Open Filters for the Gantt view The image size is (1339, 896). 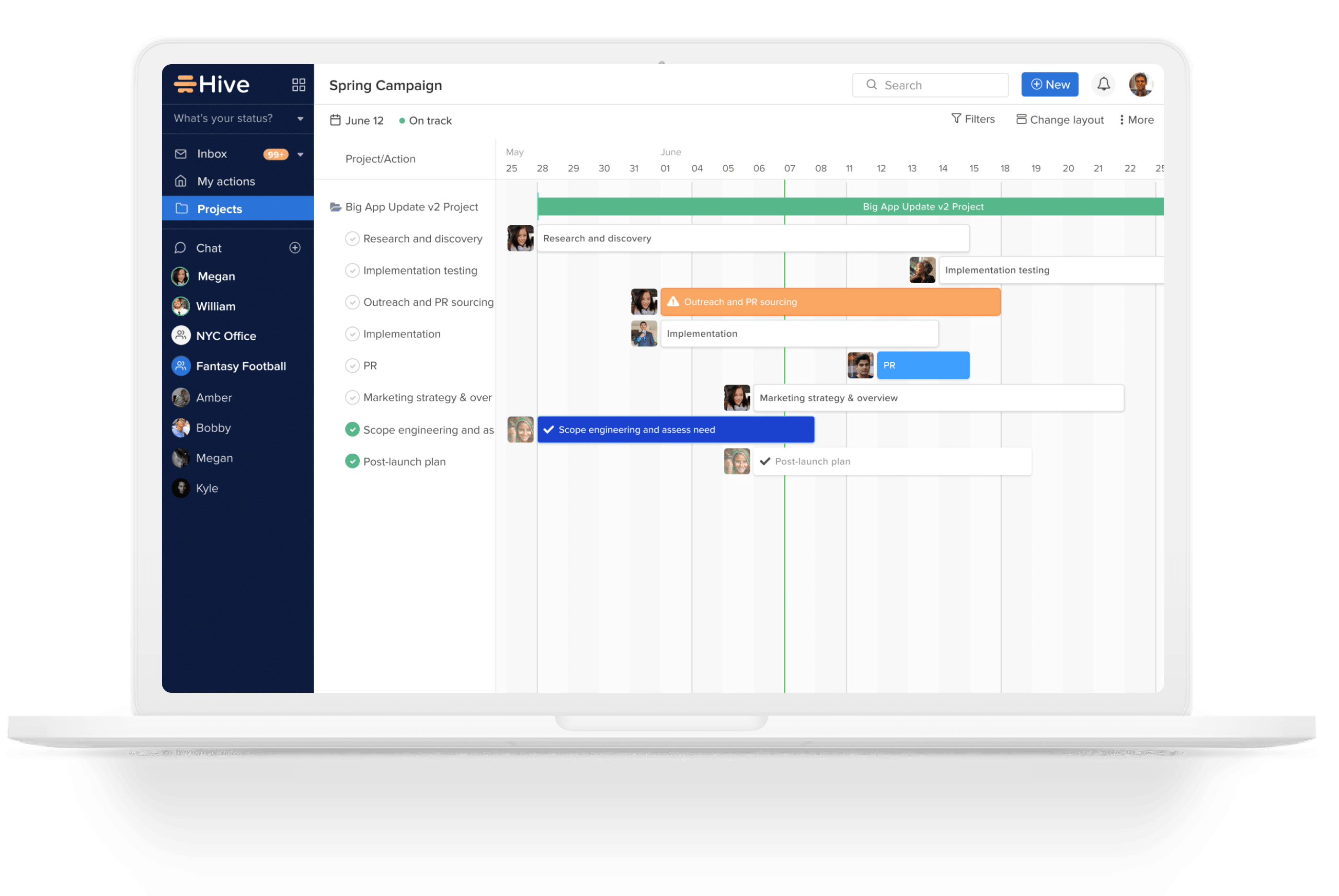click(973, 119)
